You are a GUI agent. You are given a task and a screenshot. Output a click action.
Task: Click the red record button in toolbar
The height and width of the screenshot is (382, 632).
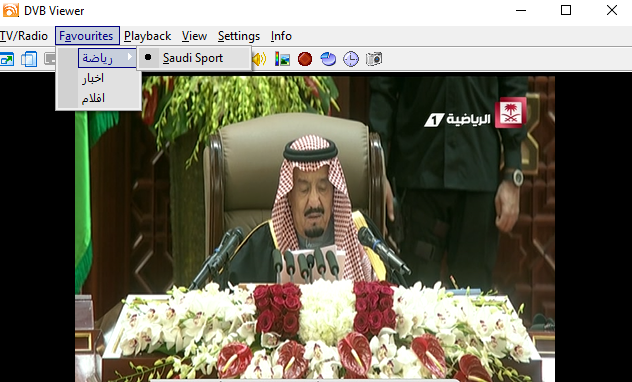(x=305, y=59)
